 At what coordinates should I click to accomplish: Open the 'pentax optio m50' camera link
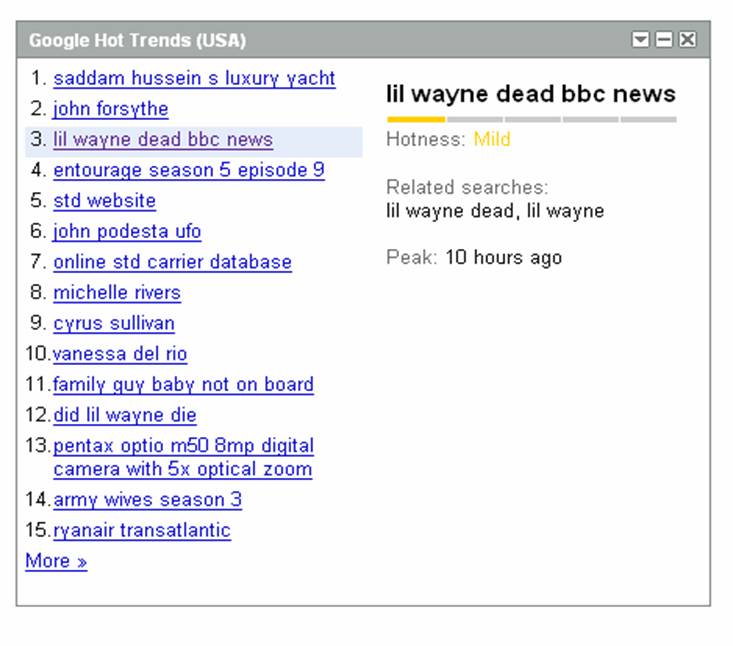click(x=183, y=458)
